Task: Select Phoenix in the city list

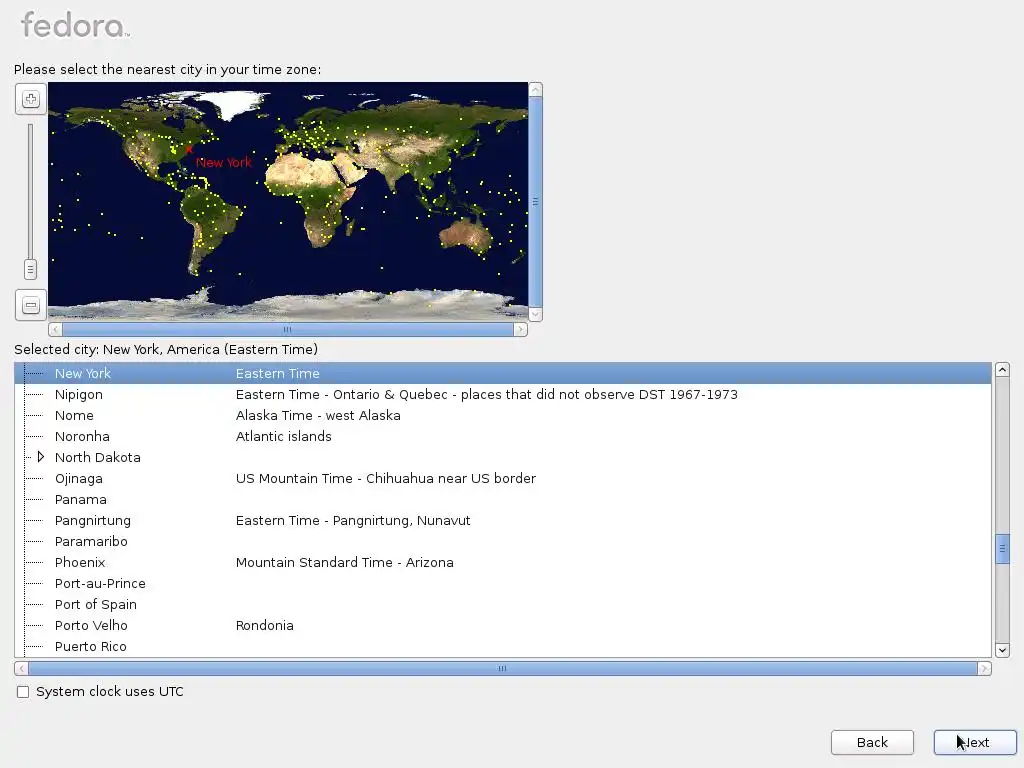Action: coord(80,562)
